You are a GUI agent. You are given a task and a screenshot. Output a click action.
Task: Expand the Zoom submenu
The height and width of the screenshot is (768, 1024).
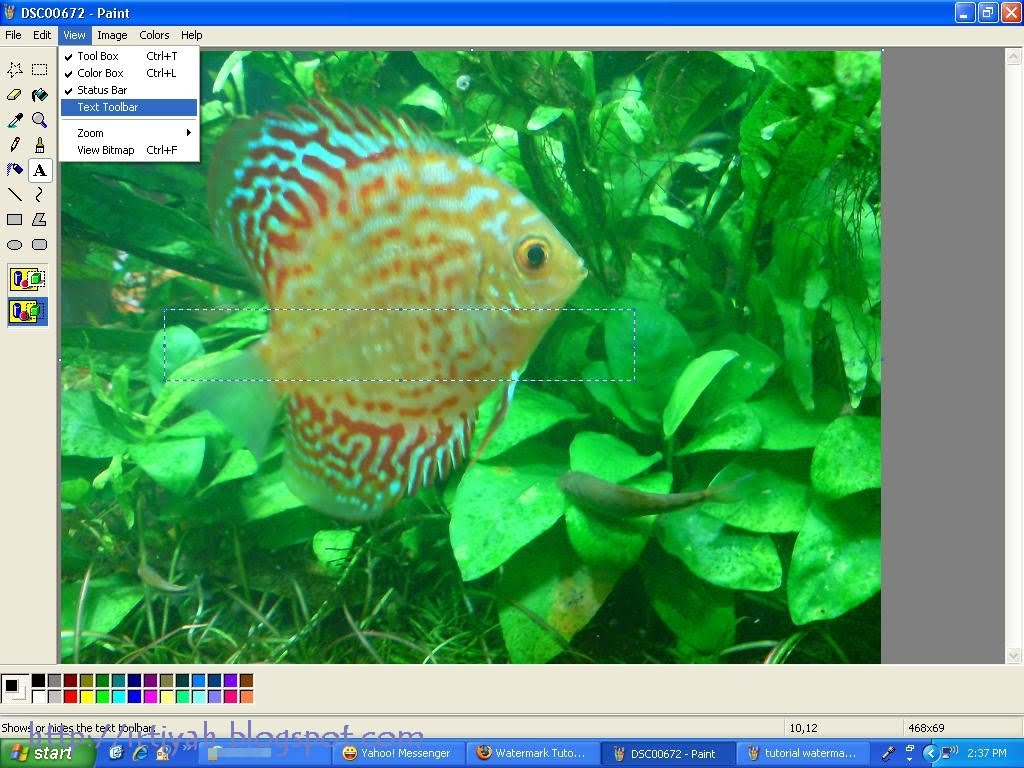pos(129,133)
